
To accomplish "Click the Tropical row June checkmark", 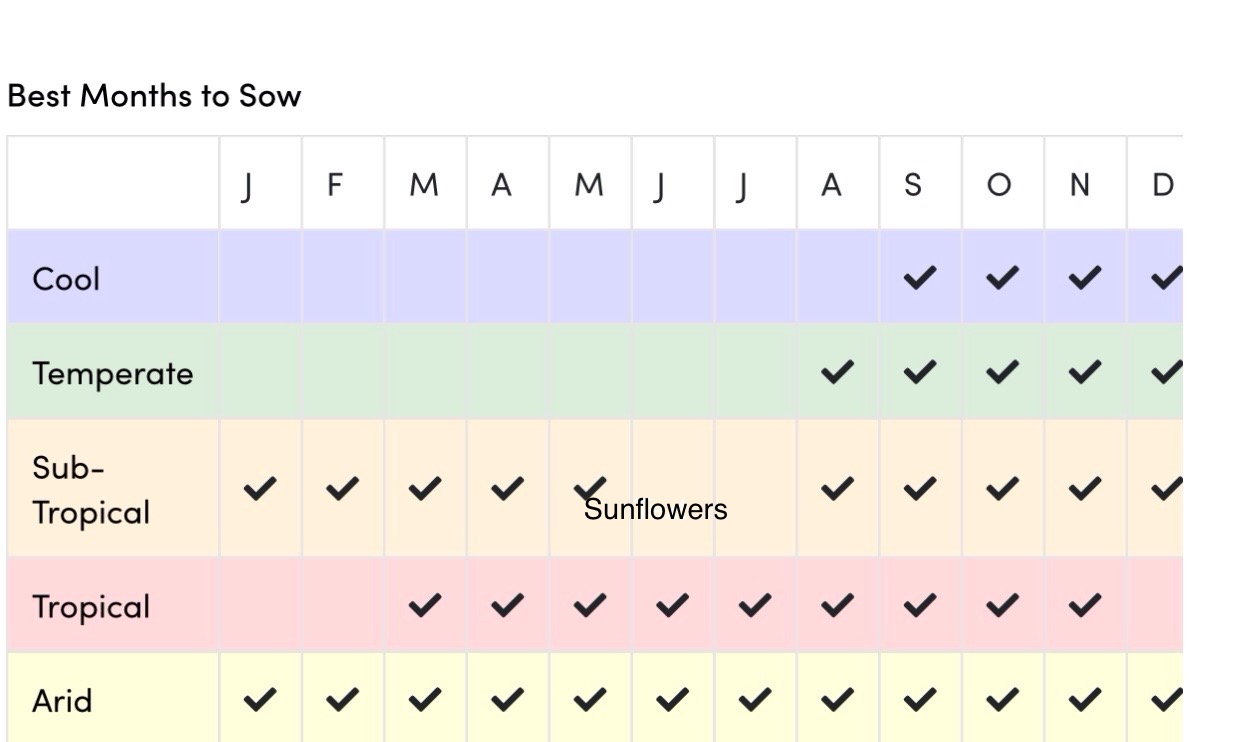I will click(x=673, y=605).
